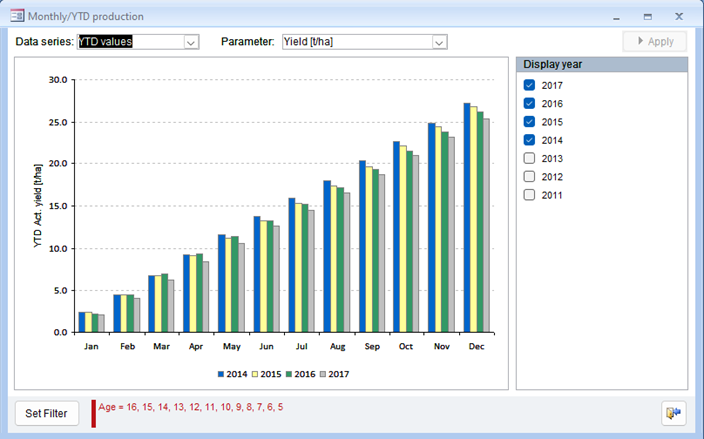
Task: Click the Sep label on the chart axis
Action: [372, 347]
